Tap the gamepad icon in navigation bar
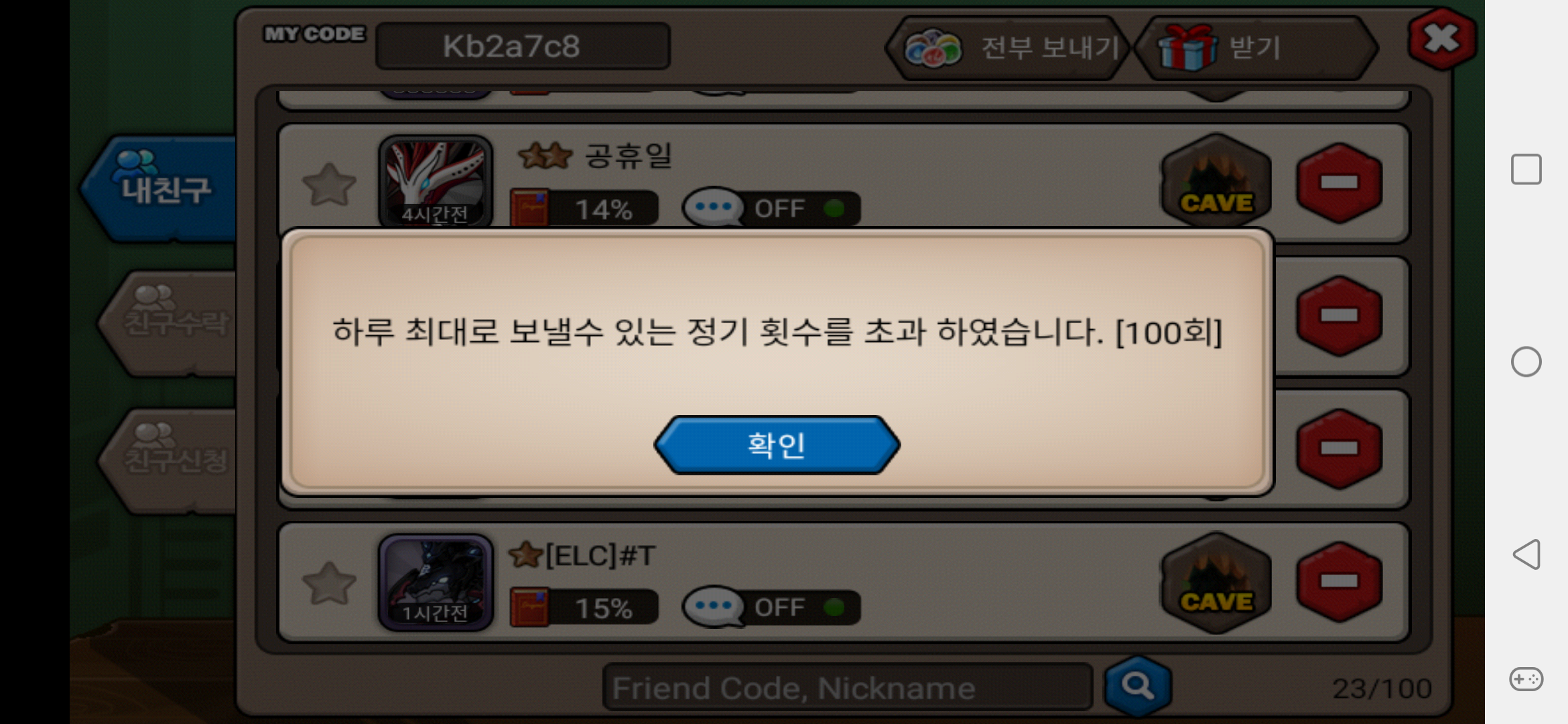Screen dimensions: 1568x724 pos(1526,679)
